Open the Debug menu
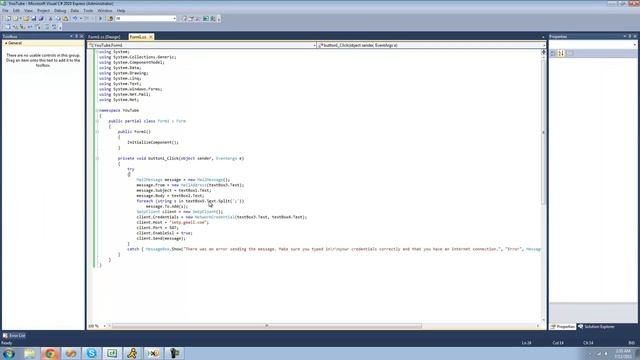640x360 pixels. (x=60, y=11)
